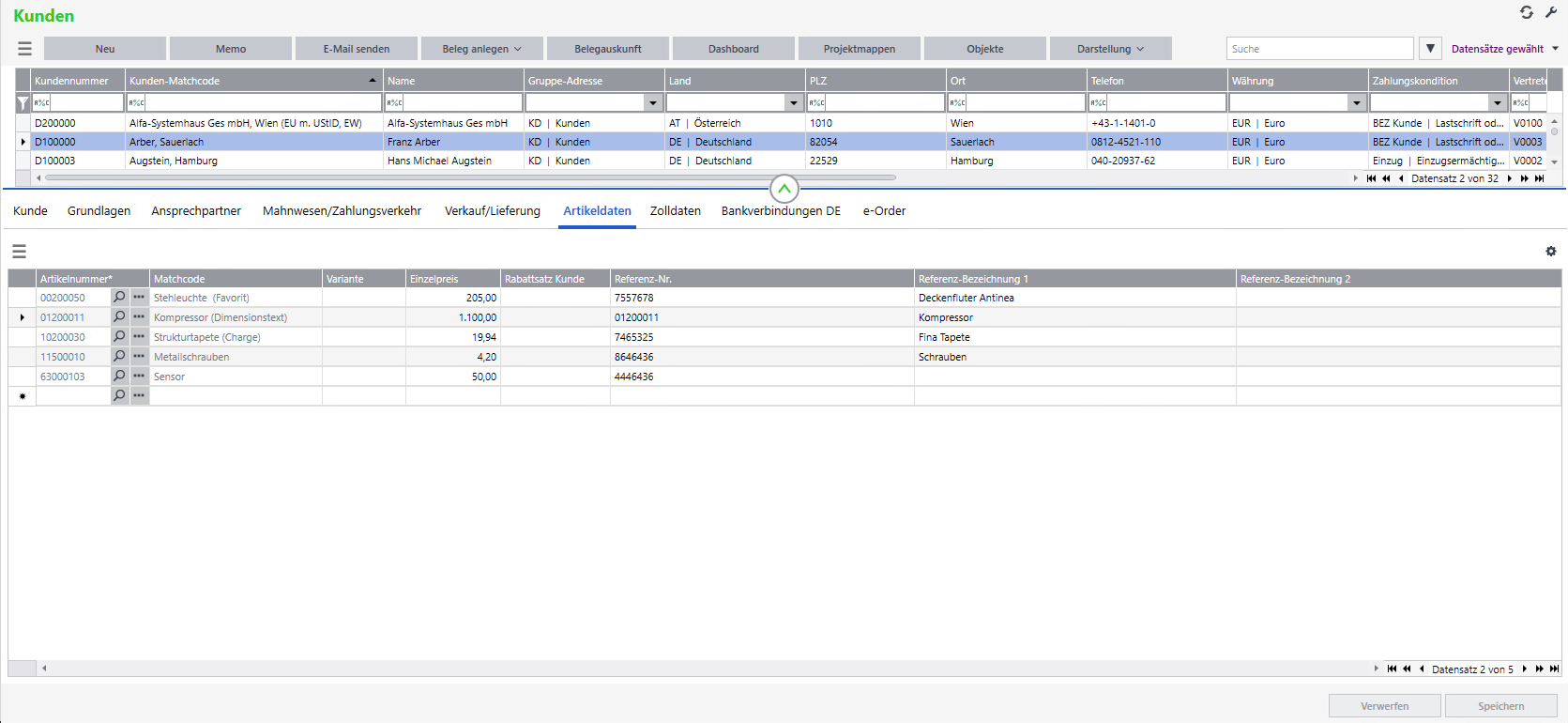Jump to last record in article grid
1568x723 pixels.
click(1554, 669)
